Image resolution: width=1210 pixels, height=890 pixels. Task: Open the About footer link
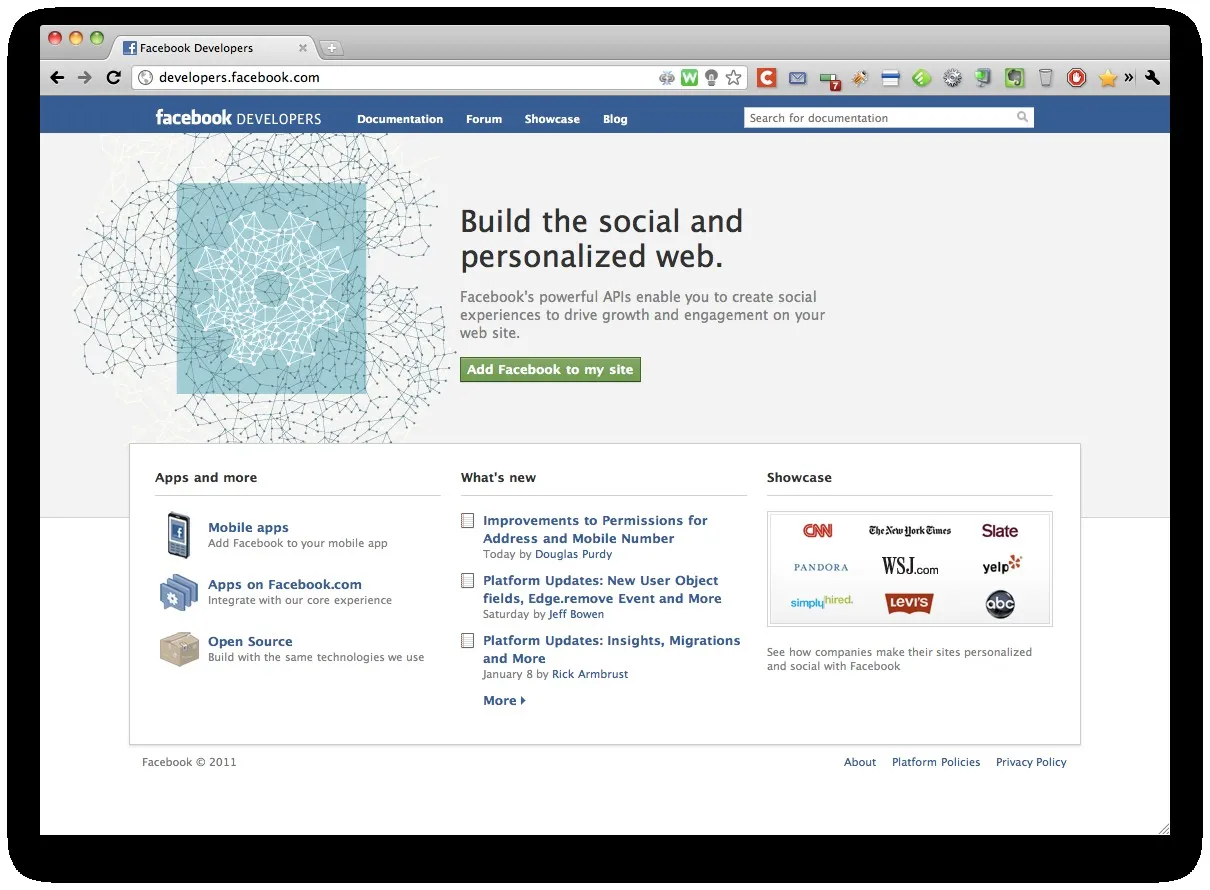point(860,762)
